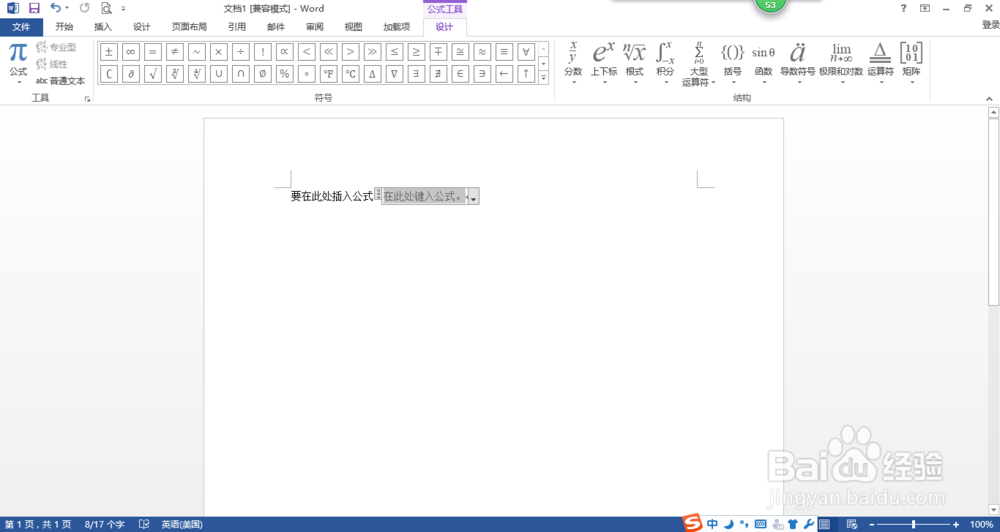Switch to the Page Layout (页面布局) tab
This screenshot has width=1000, height=532.
coord(189,27)
